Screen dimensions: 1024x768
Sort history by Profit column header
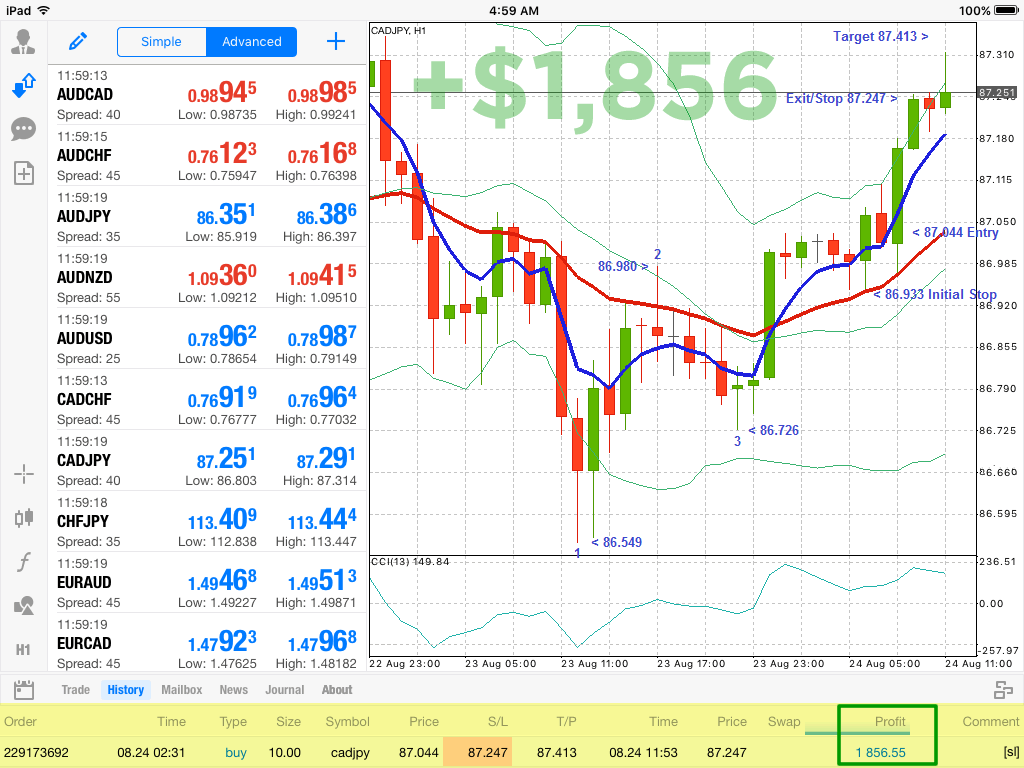(x=889, y=722)
